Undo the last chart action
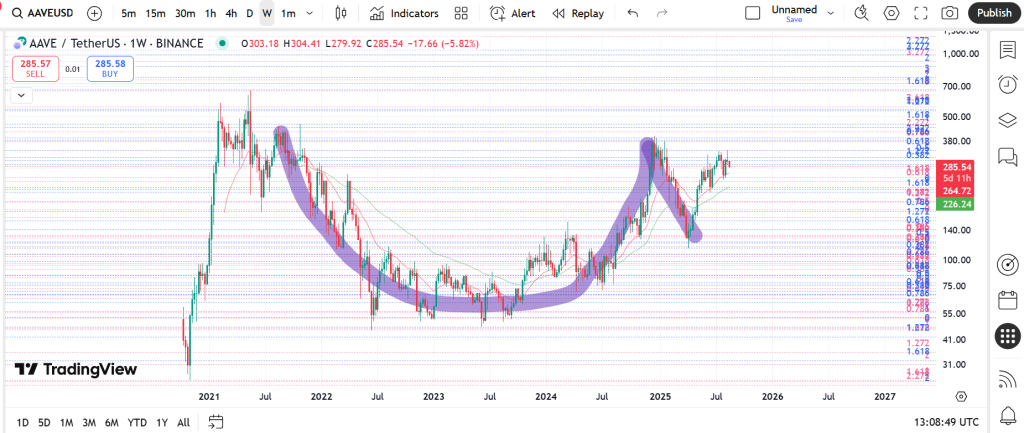 click(632, 13)
